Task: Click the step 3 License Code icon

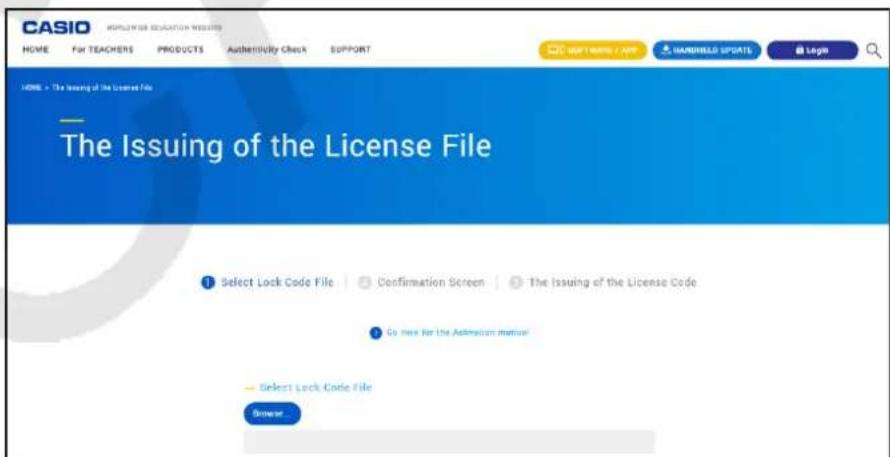Action: 515,282
